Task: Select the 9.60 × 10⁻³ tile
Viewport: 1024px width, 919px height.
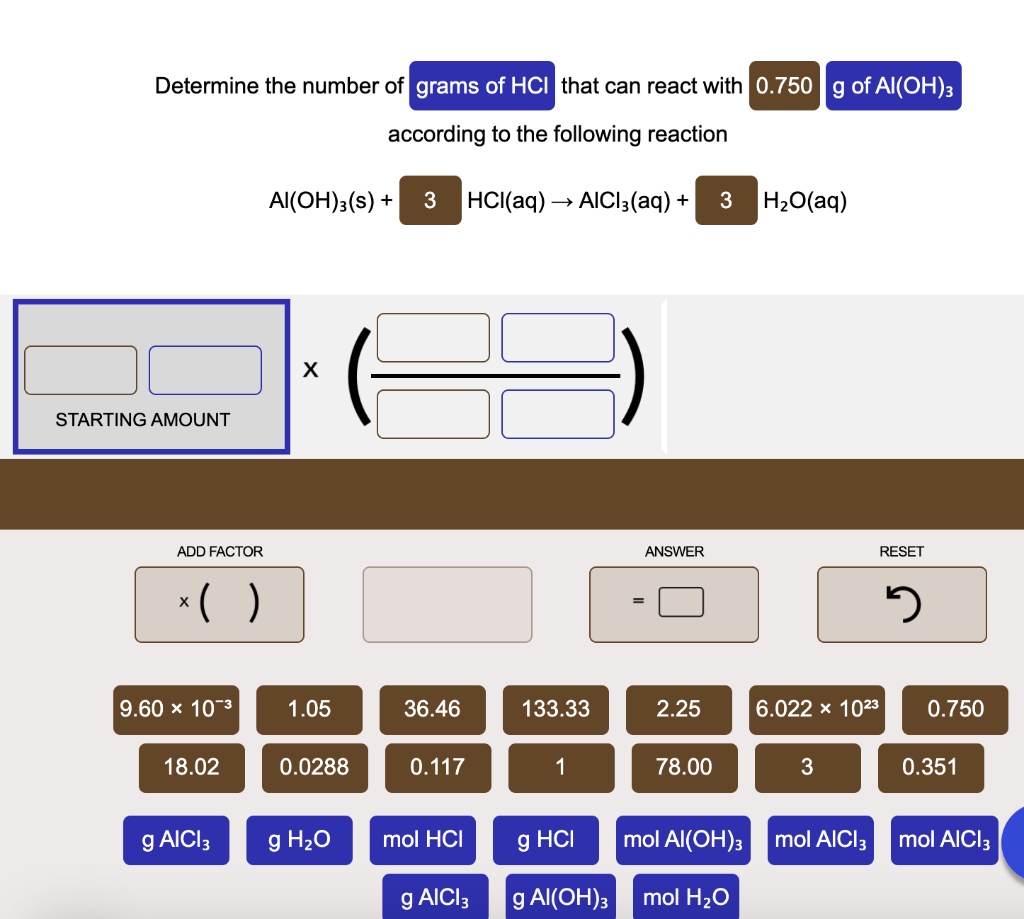Action: [x=176, y=709]
